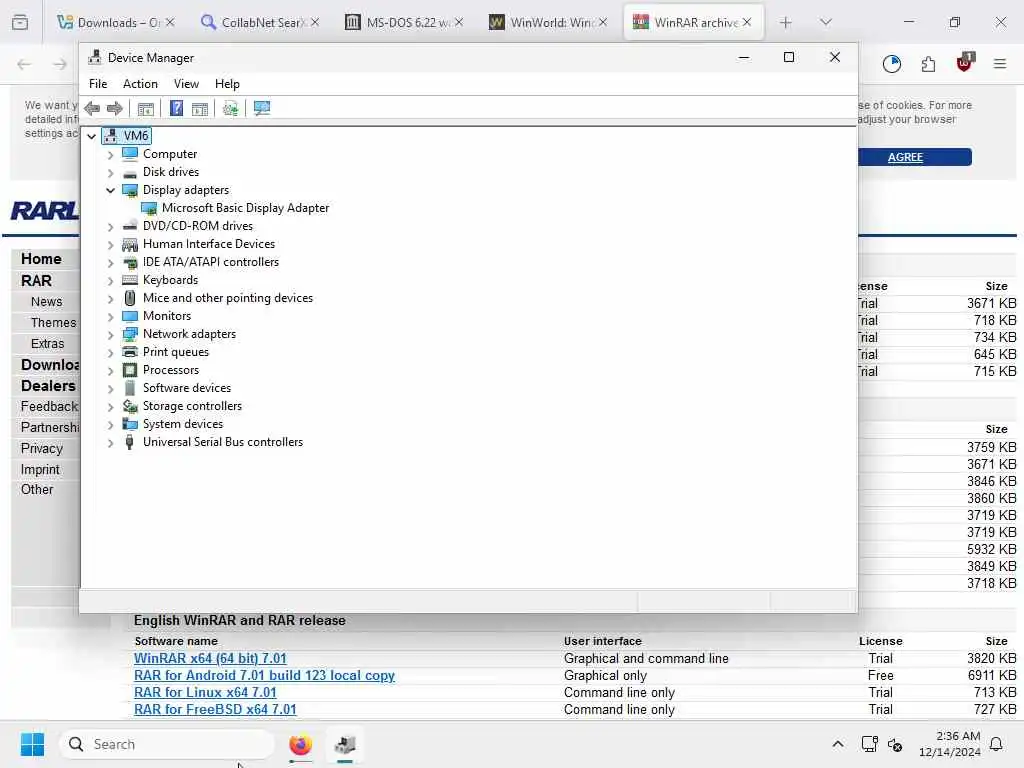1024x768 pixels.
Task: Open WinRAR x64 (64 bit) 7.01 link
Action: click(210, 658)
